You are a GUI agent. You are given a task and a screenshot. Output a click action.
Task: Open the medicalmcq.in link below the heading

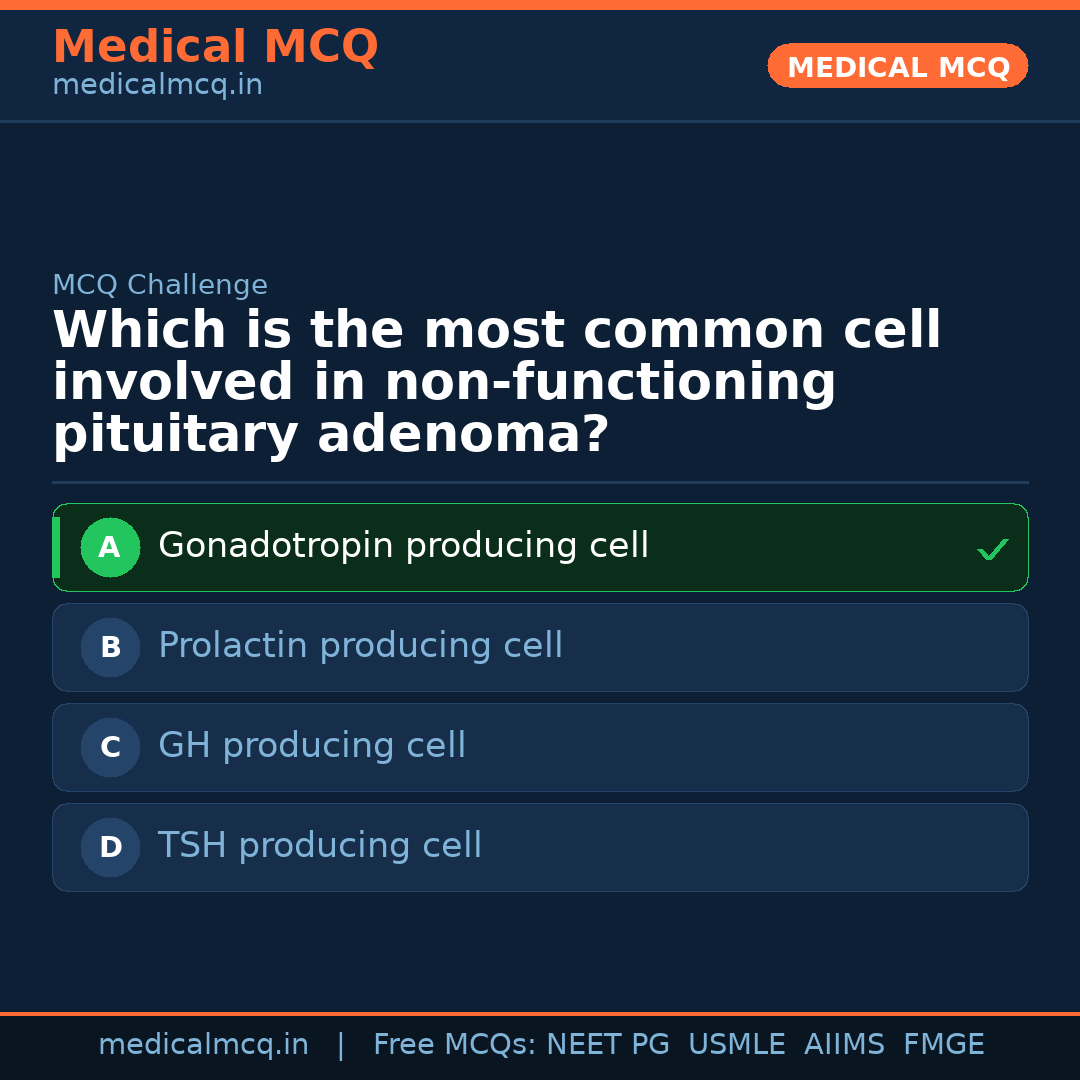click(157, 86)
